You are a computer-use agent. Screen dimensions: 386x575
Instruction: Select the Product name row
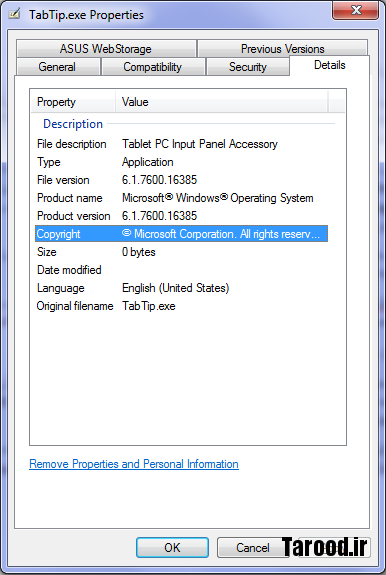coord(181,198)
